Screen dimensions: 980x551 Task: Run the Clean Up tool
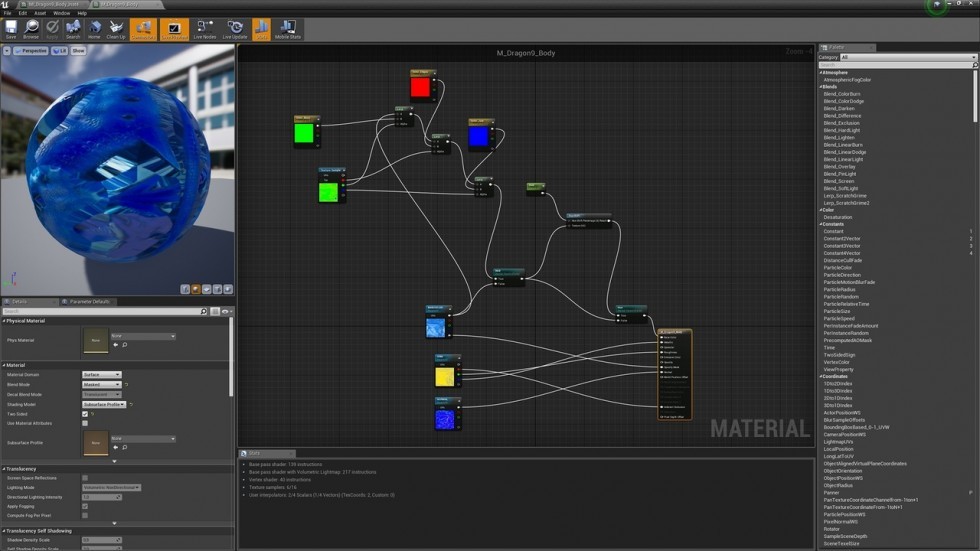(x=116, y=29)
